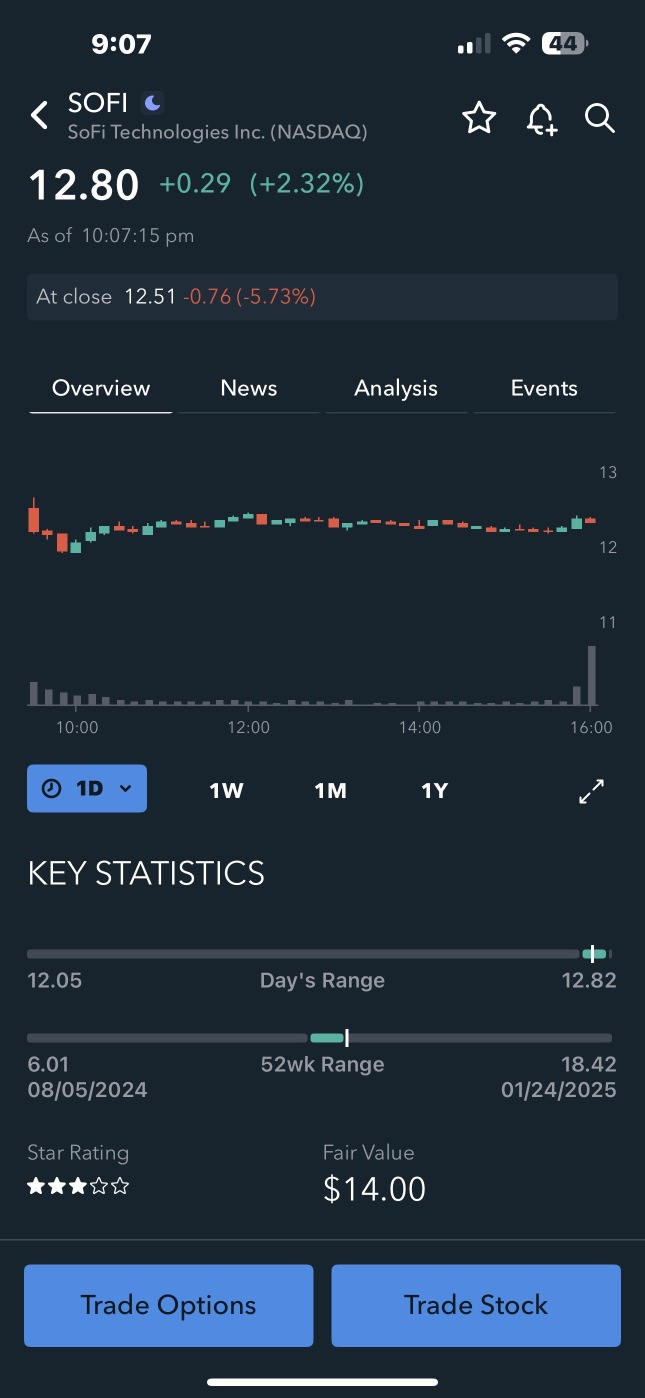
Task: Tap the Trade Options button
Action: 169,1305
